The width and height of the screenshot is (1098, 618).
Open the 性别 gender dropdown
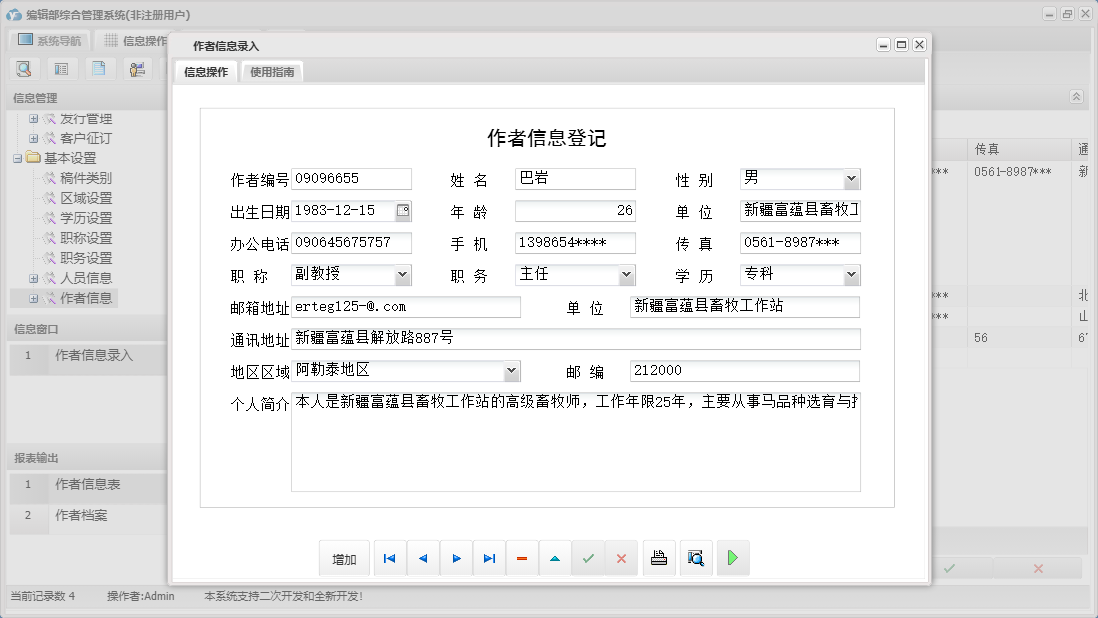(x=851, y=179)
